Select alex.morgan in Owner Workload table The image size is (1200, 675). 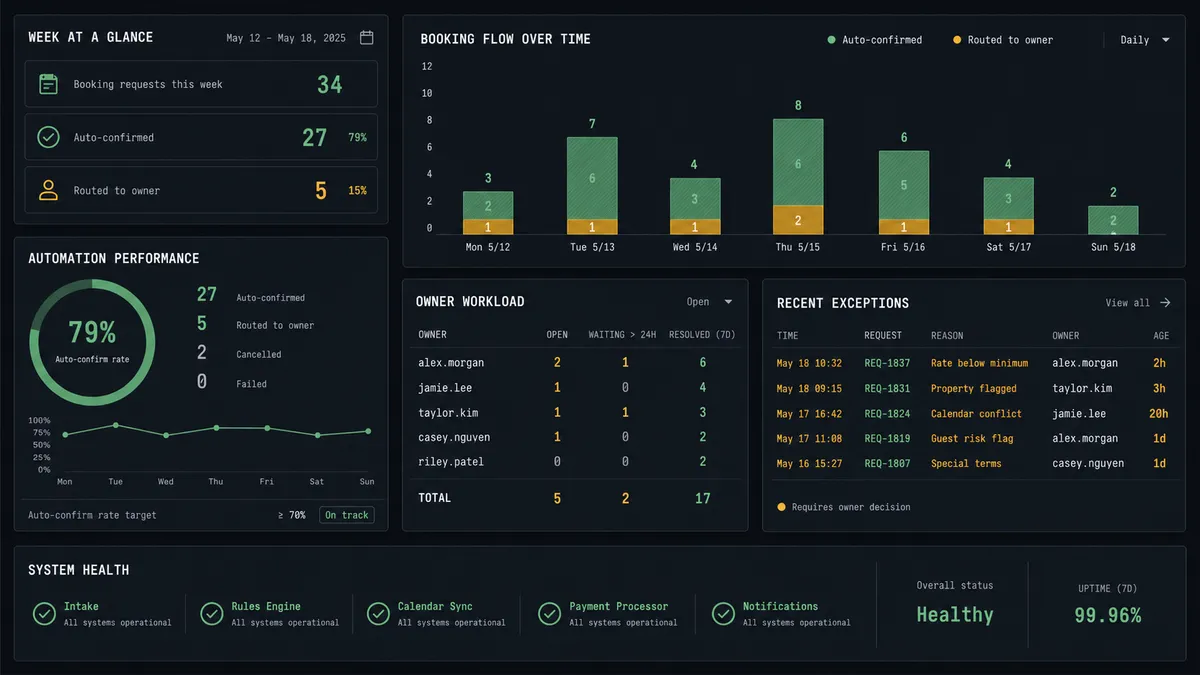point(449,363)
